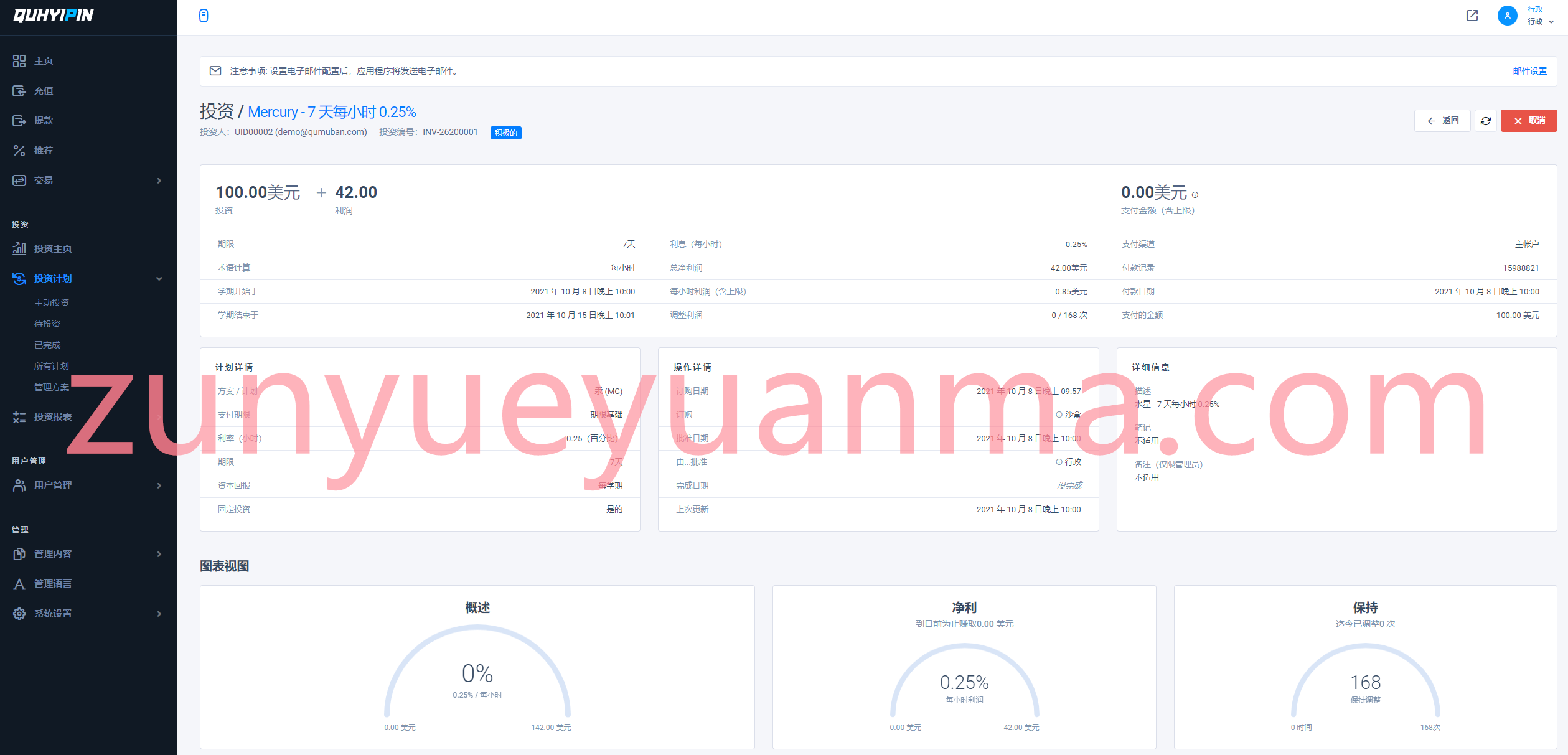This screenshot has height=755, width=1568.
Task: Click the envelope icon in the notice bar
Action: coord(215,71)
